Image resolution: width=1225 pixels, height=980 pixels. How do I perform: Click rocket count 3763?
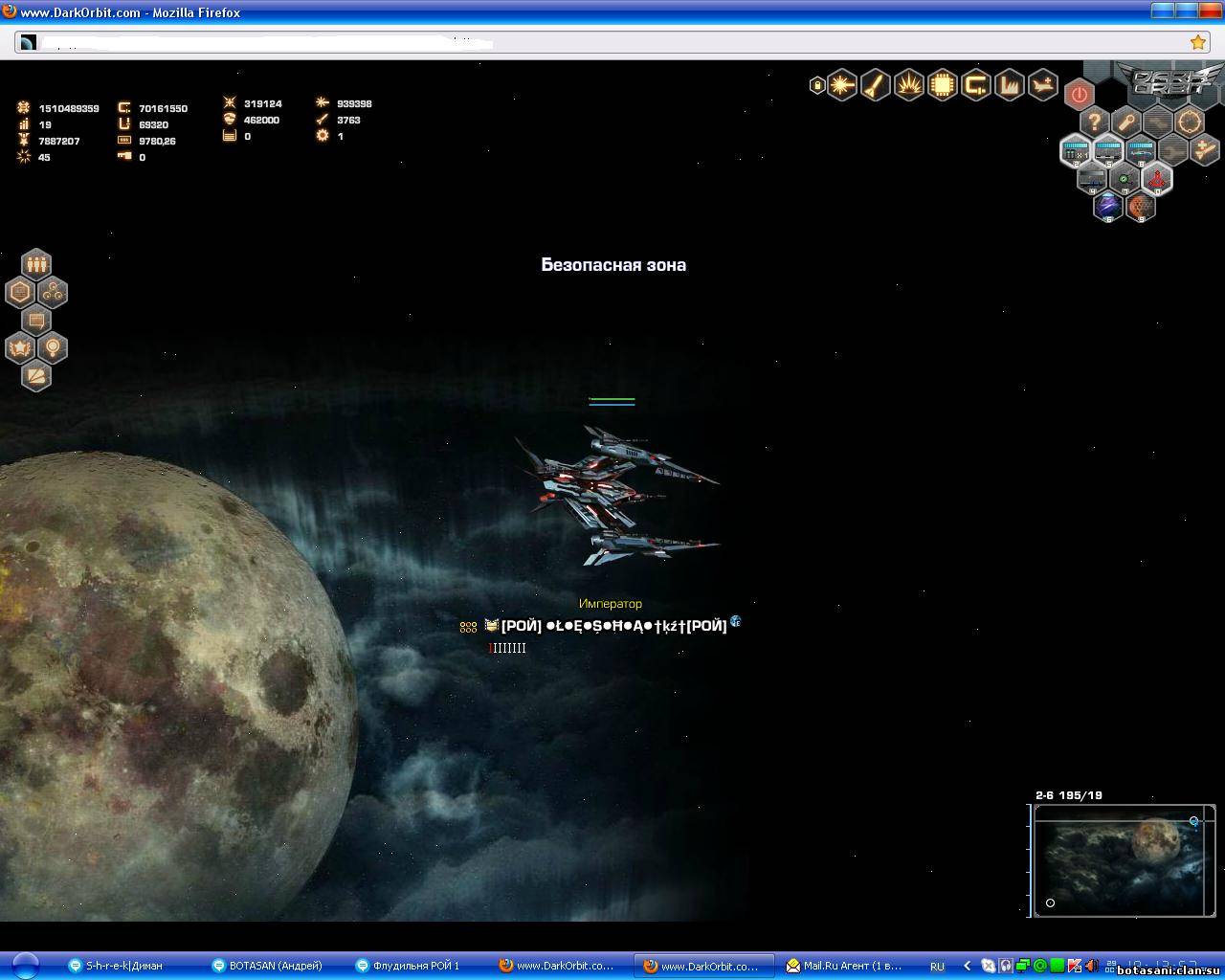[348, 120]
